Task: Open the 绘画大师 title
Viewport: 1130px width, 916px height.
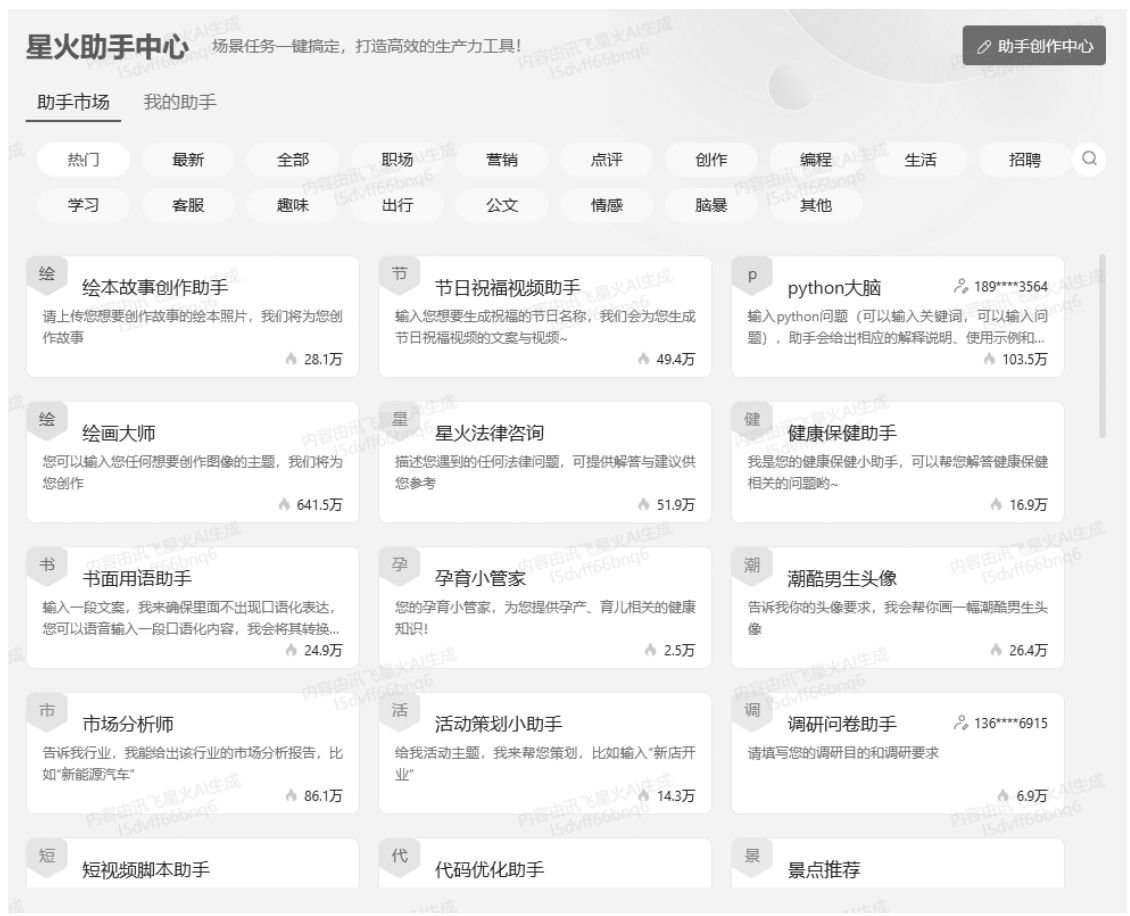Action: tap(118, 434)
